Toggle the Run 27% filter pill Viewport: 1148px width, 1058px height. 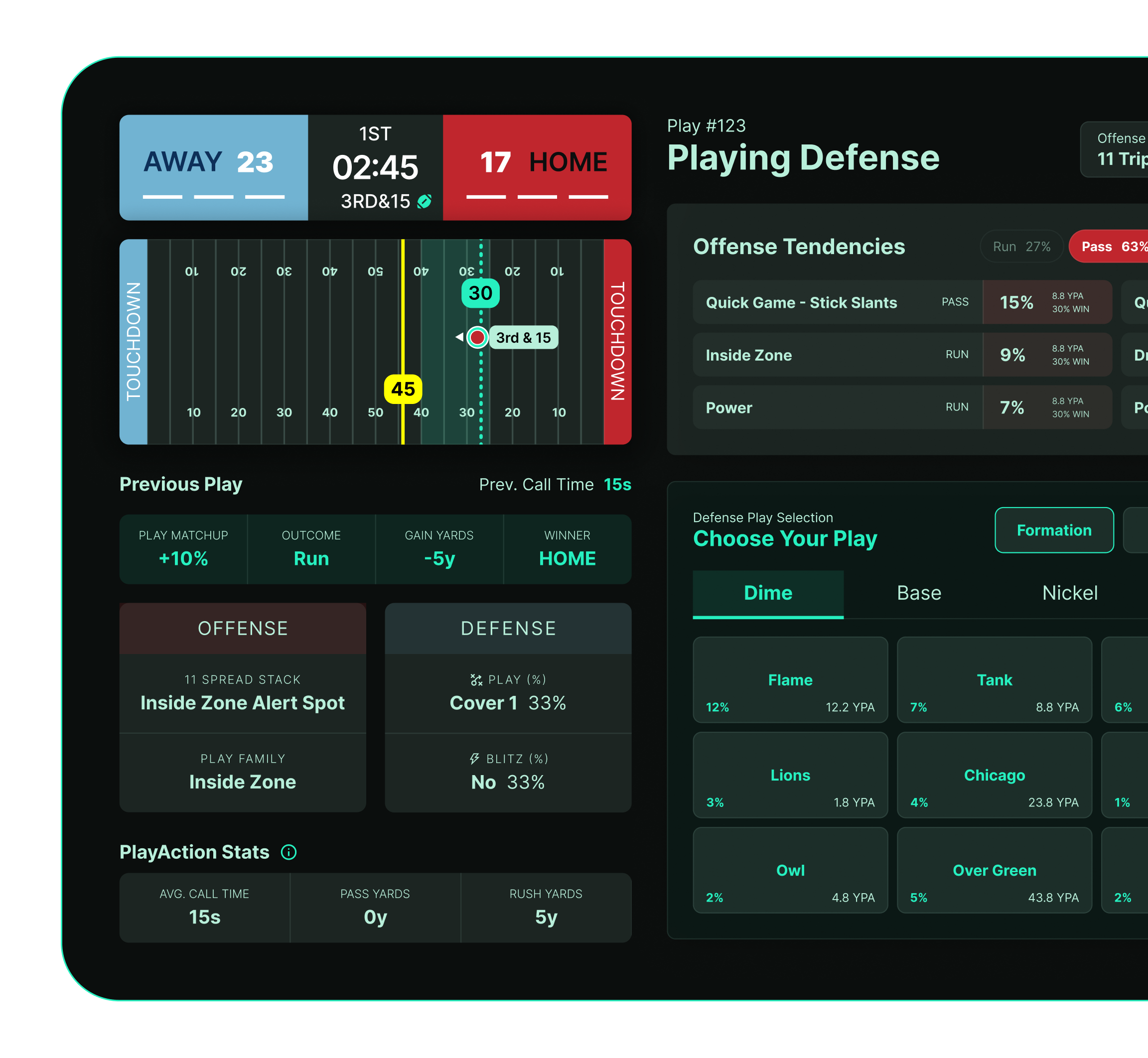coord(1021,247)
